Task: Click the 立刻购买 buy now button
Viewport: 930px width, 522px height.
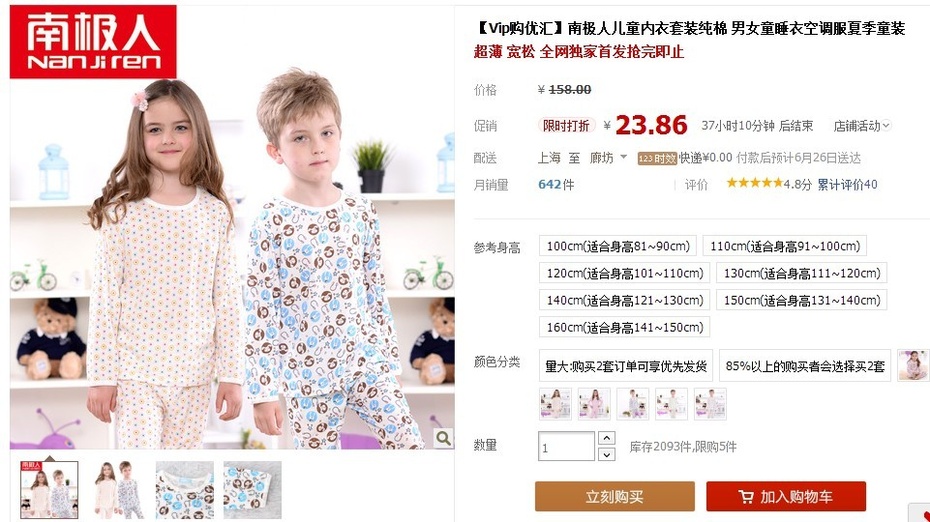Action: point(614,496)
